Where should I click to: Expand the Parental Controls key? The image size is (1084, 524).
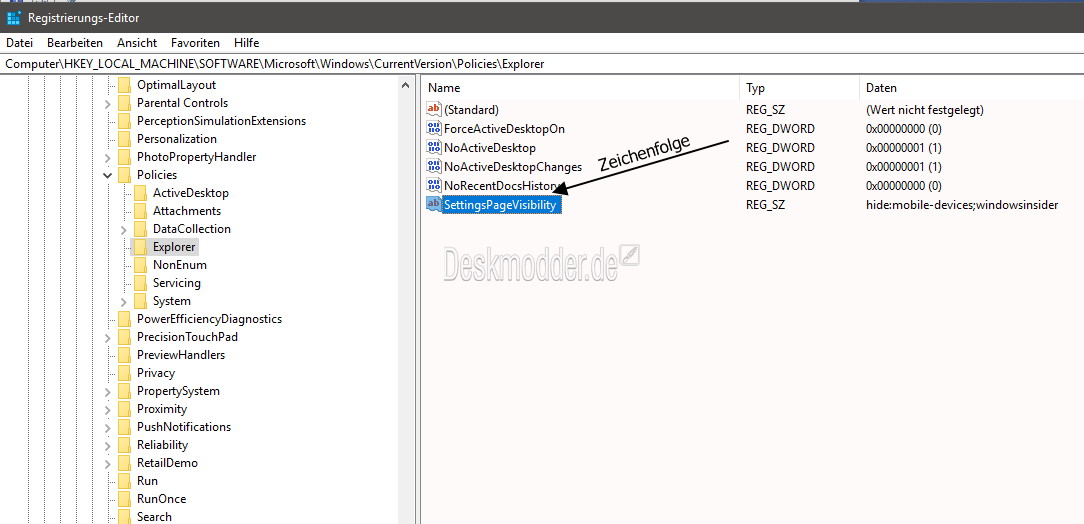tap(108, 104)
